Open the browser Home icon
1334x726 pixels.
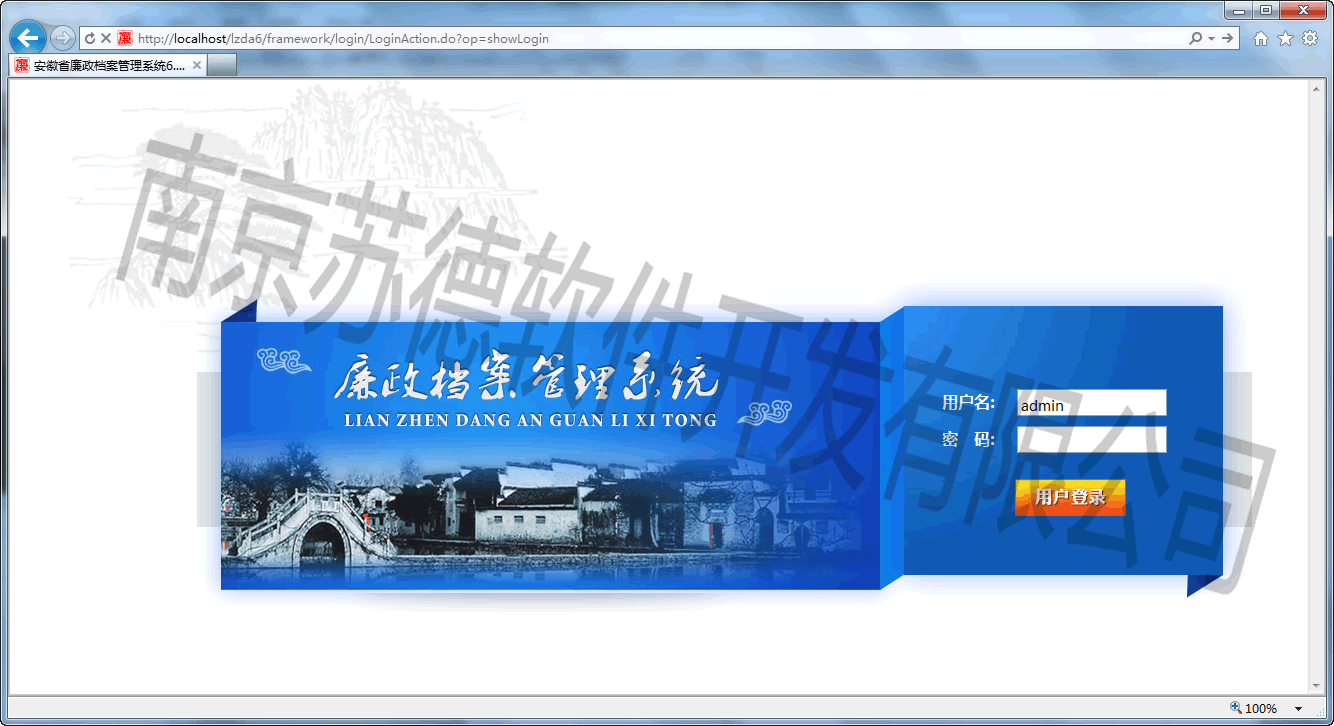1261,38
